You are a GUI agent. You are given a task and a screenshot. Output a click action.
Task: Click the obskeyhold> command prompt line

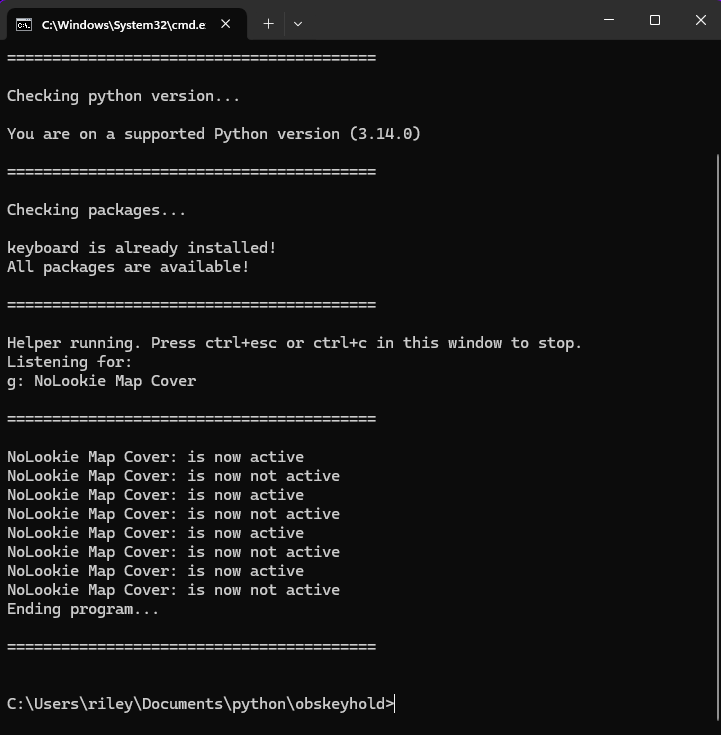click(x=200, y=704)
